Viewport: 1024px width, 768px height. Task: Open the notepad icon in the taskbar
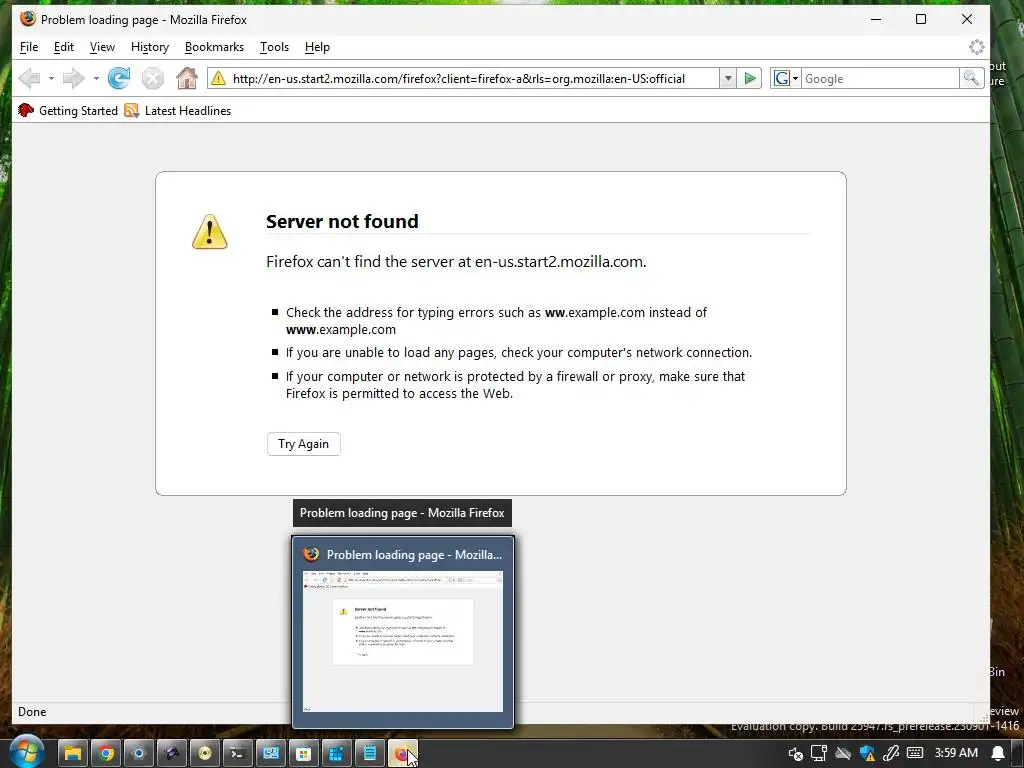pos(370,754)
